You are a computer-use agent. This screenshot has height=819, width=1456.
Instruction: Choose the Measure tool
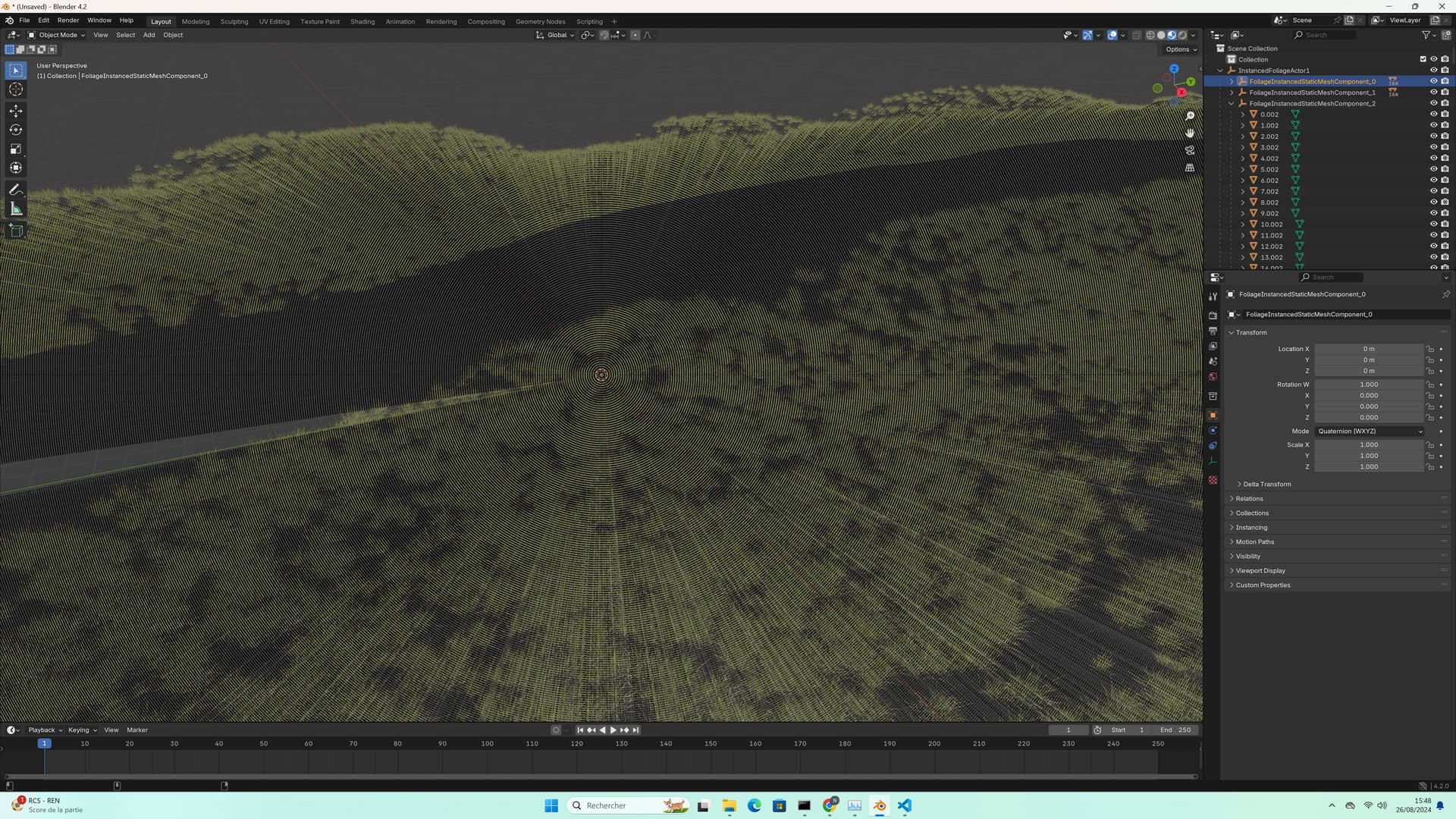[16, 209]
